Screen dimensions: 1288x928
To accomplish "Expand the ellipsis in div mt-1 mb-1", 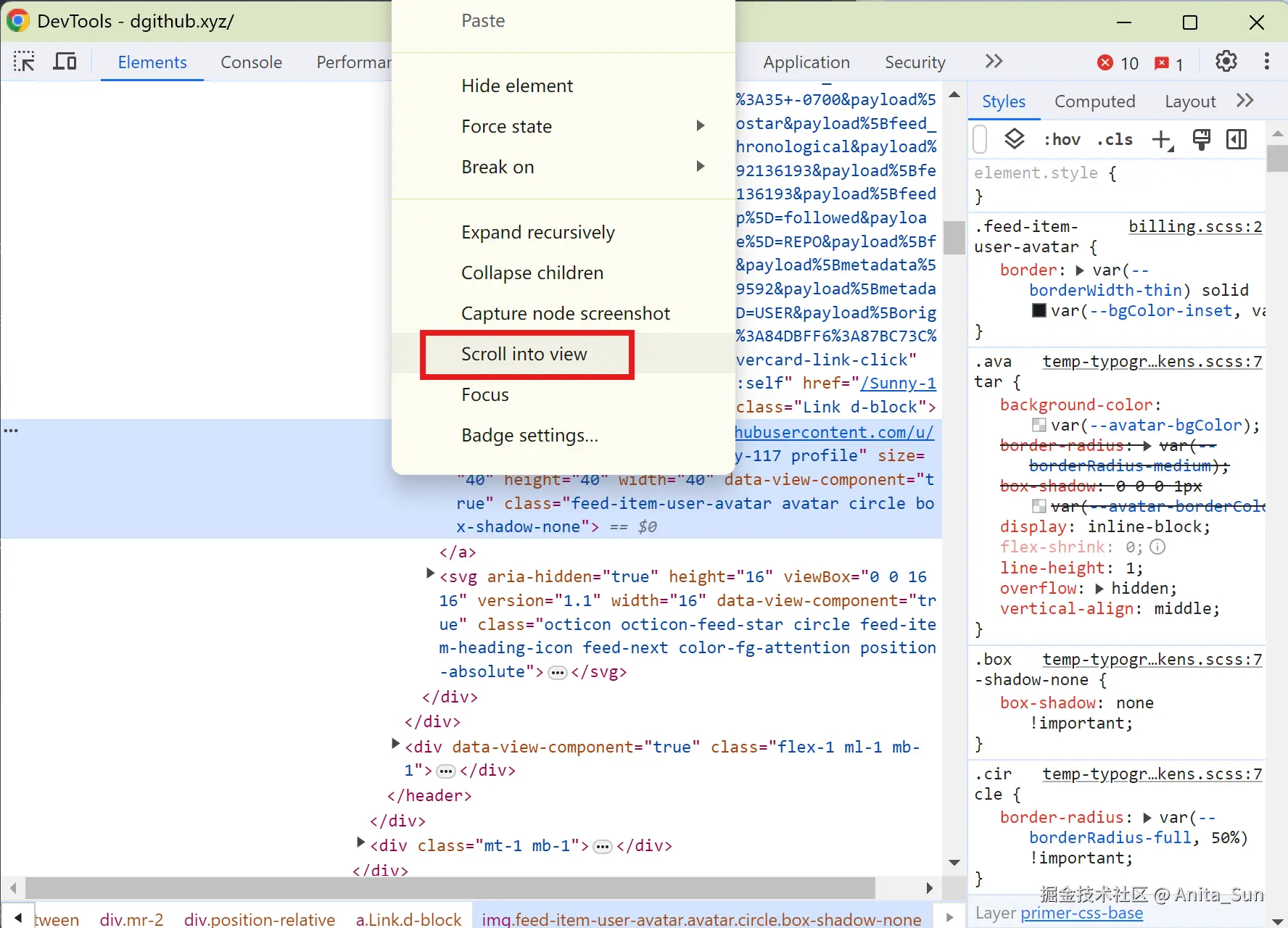I will (603, 846).
